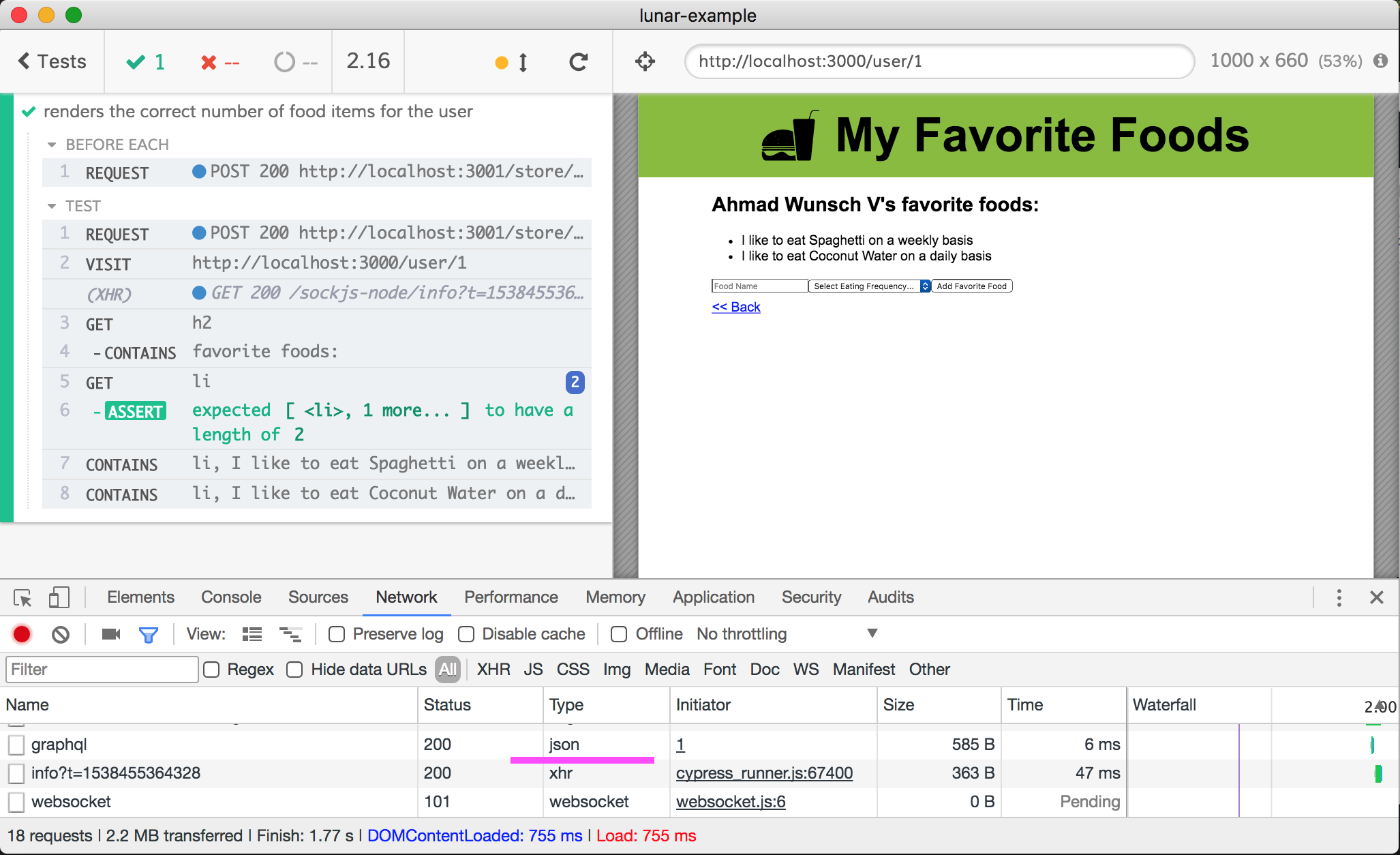Open the Performance tab
This screenshot has width=1400, height=855.
[511, 597]
